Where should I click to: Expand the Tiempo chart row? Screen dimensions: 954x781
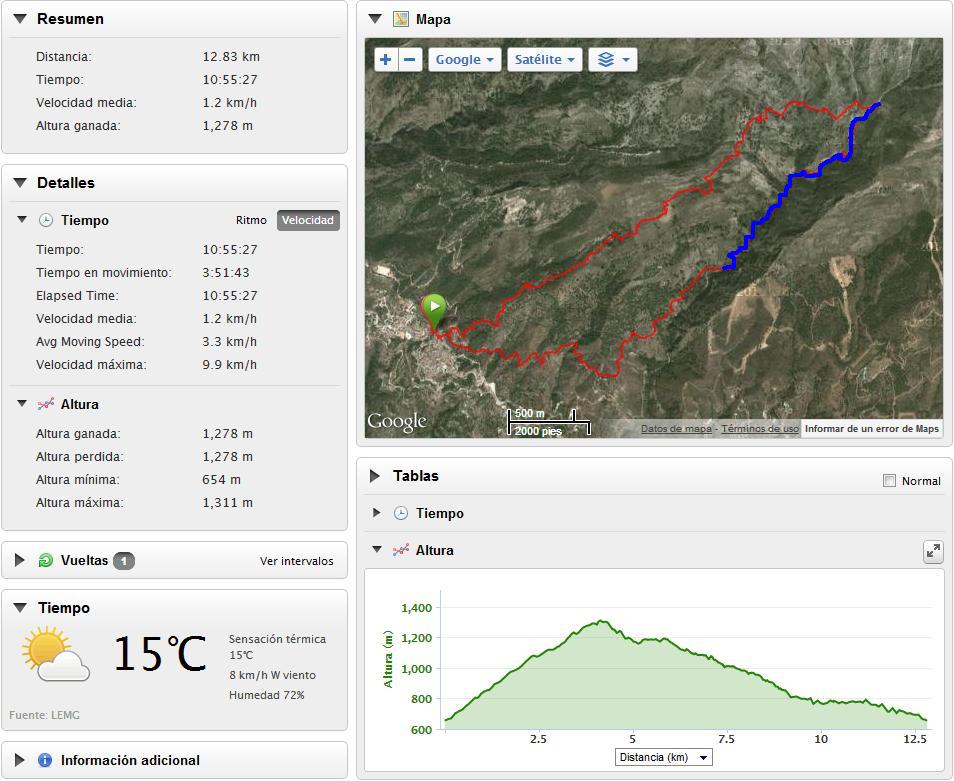[377, 513]
